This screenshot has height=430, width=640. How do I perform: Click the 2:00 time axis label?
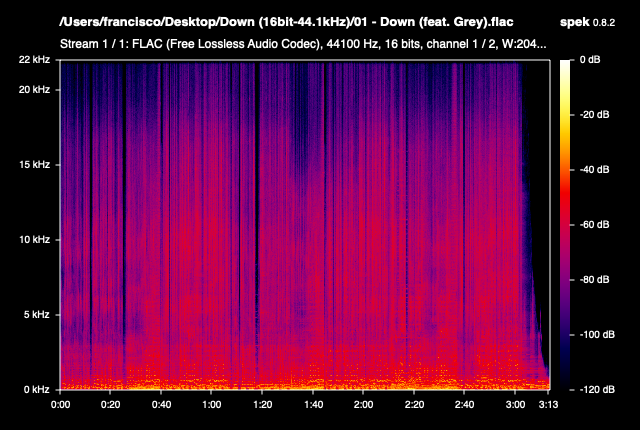(x=363, y=405)
